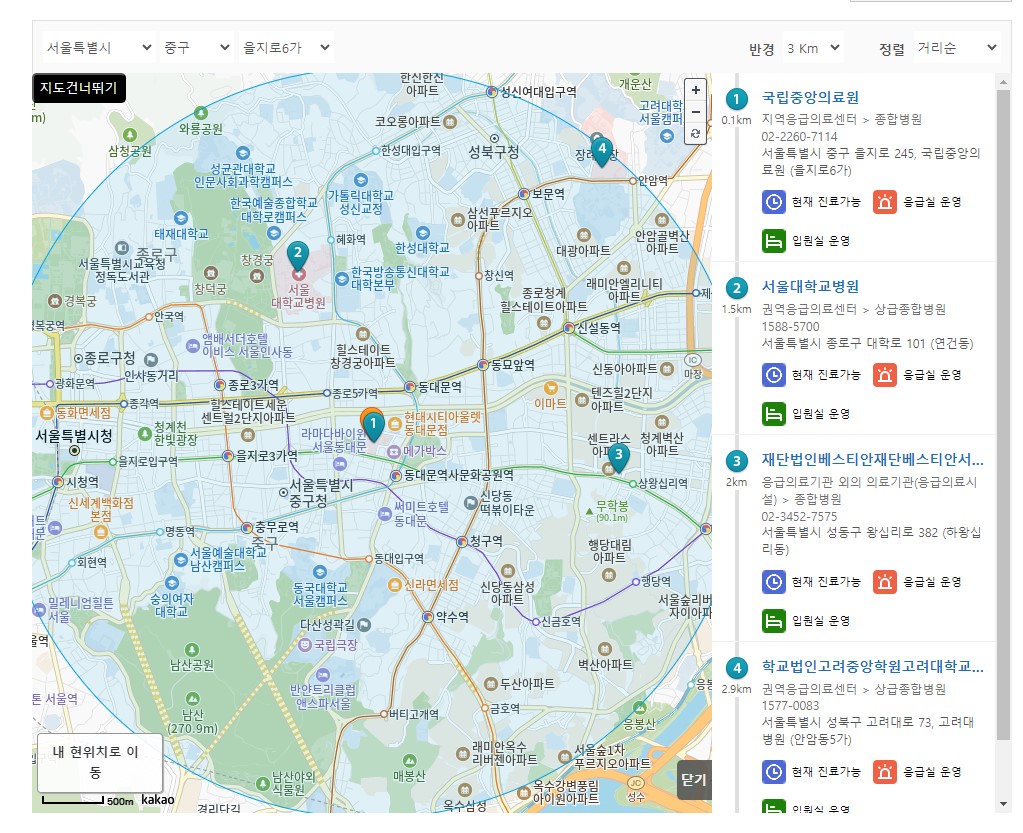The height and width of the screenshot is (833, 1023).
Task: Click scrollbar up arrow in results list
Action: [1003, 82]
